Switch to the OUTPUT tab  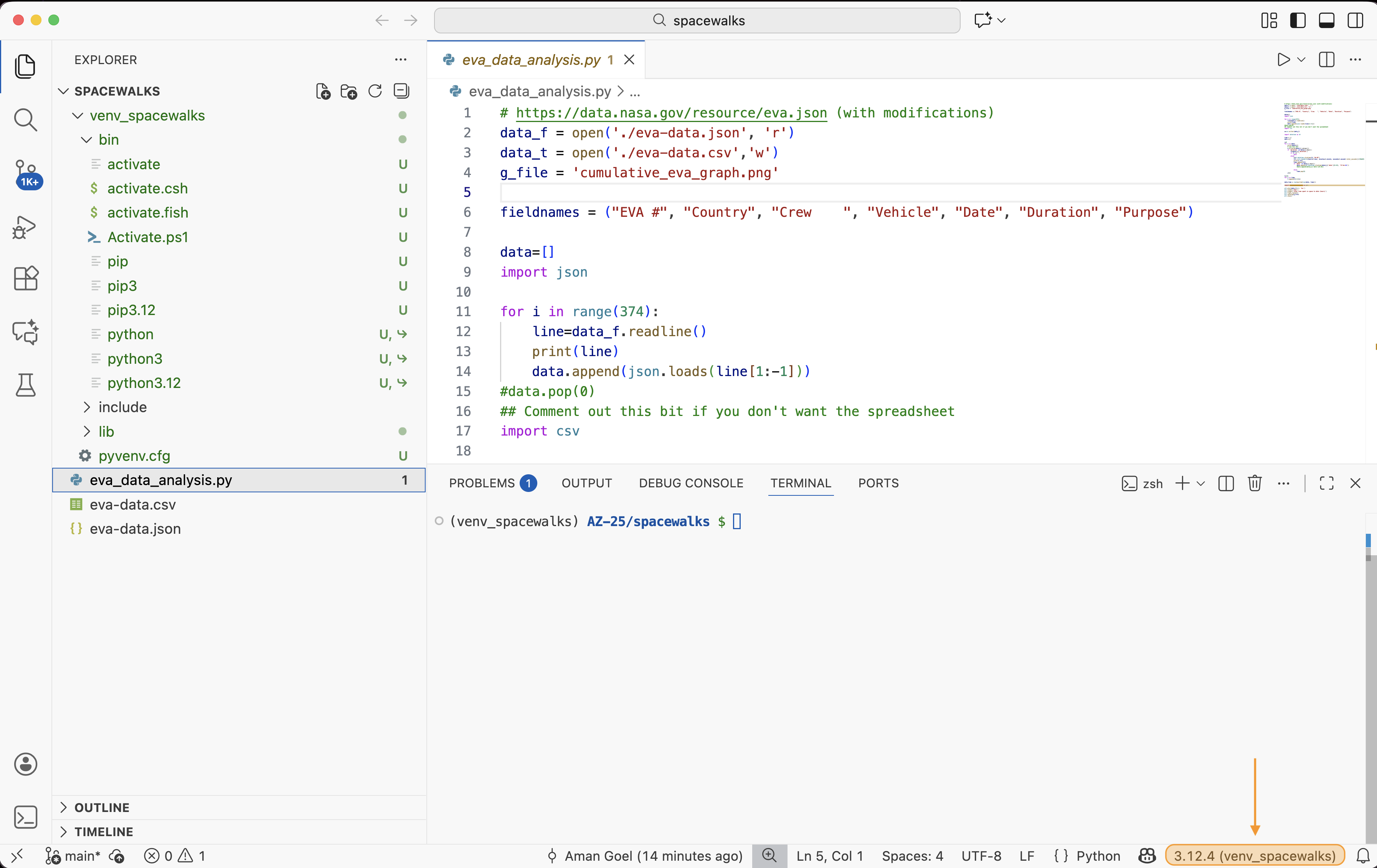click(x=586, y=483)
